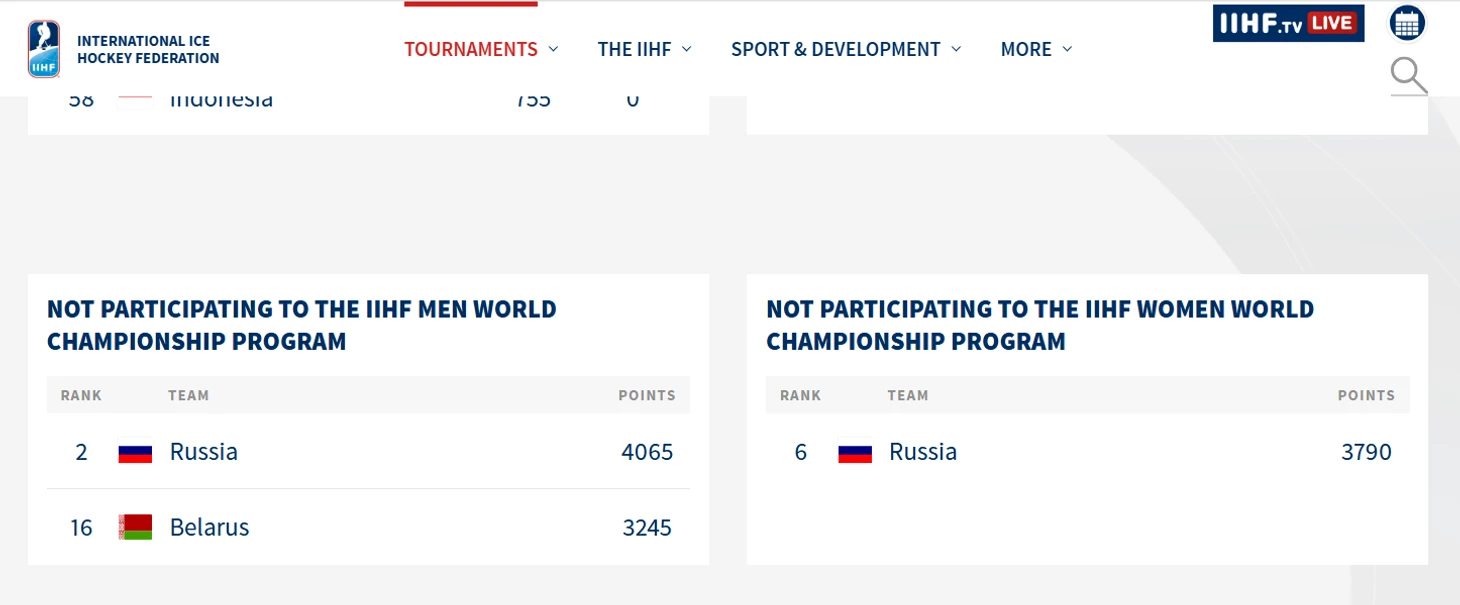This screenshot has width=1460, height=605.
Task: Open the calendar icon in header
Action: point(1407,23)
